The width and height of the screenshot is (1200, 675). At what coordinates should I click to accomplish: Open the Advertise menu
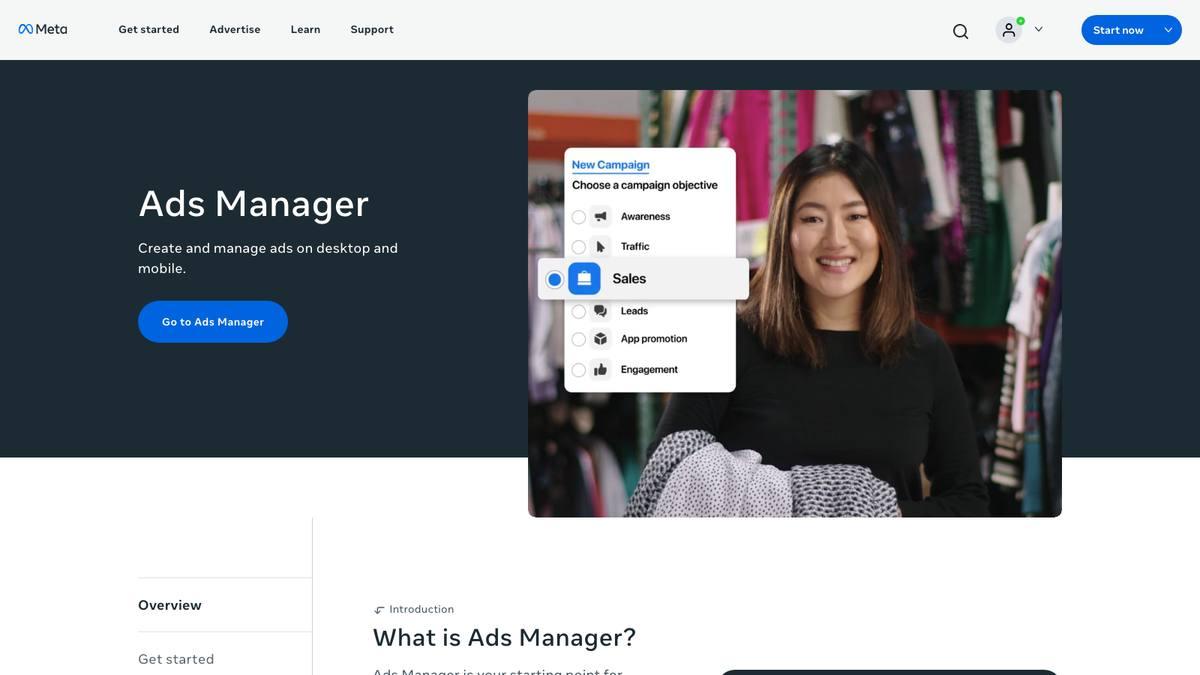pyautogui.click(x=235, y=30)
